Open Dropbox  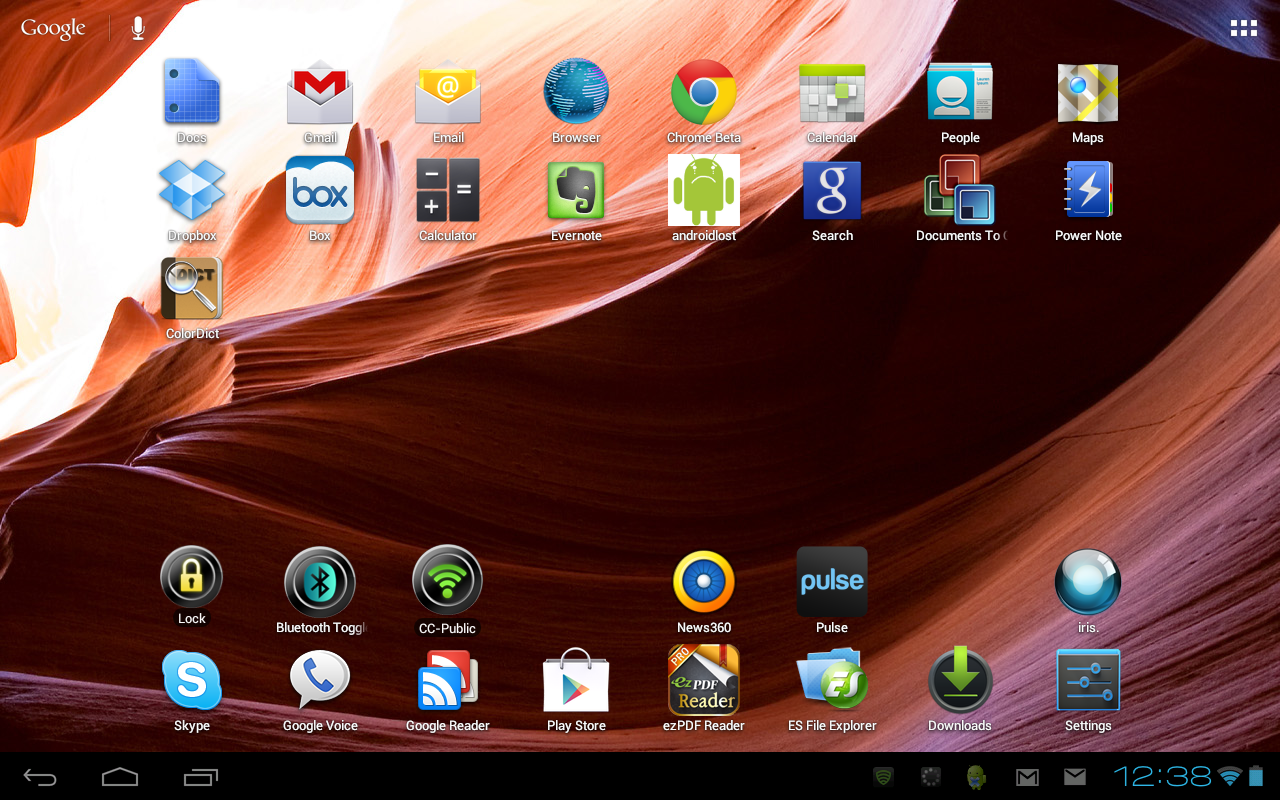192,190
